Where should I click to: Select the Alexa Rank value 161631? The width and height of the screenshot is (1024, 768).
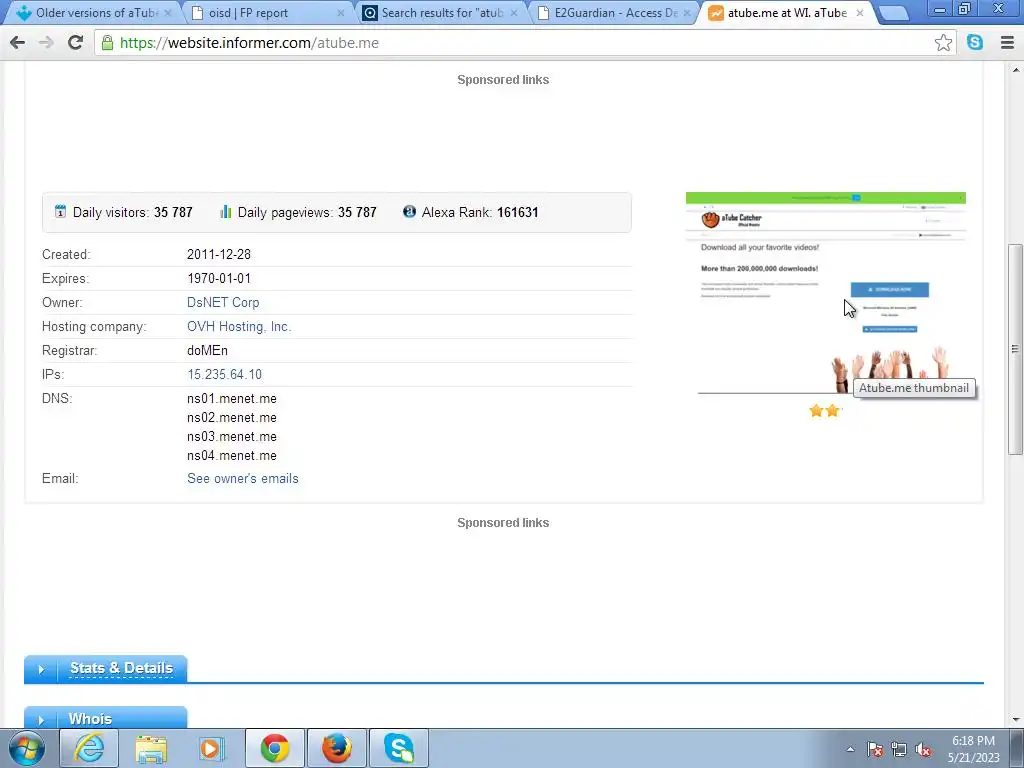click(517, 212)
